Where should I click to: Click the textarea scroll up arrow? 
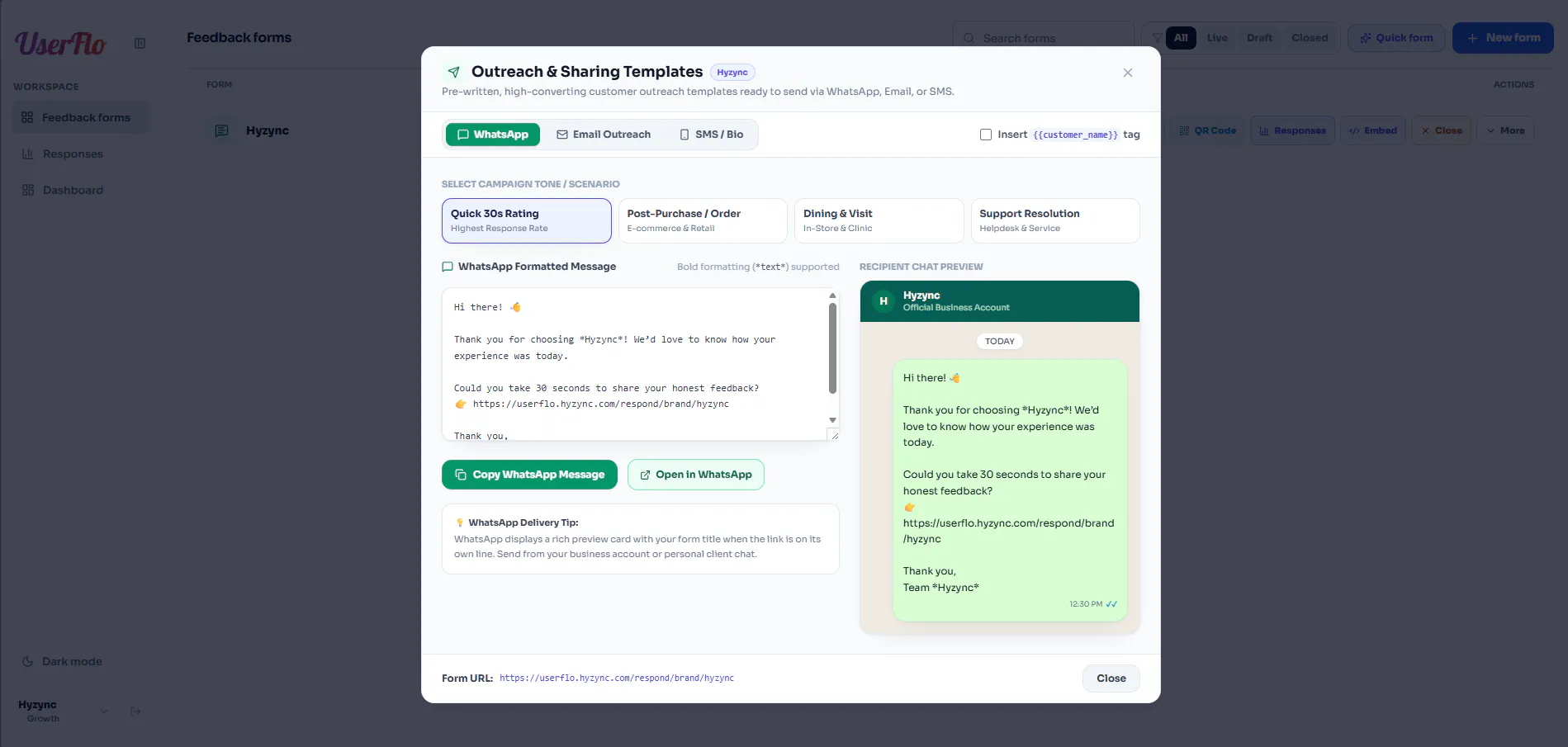832,295
